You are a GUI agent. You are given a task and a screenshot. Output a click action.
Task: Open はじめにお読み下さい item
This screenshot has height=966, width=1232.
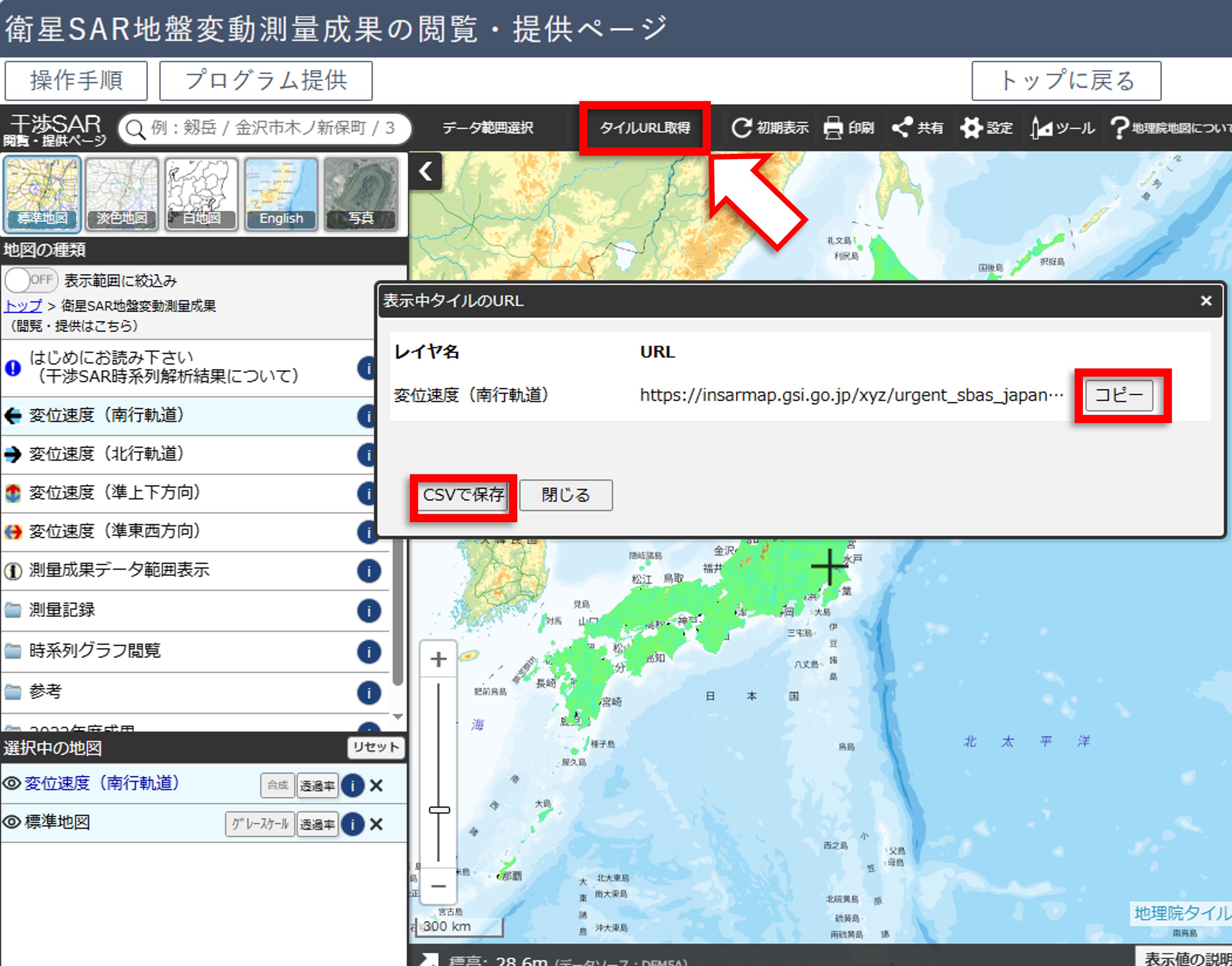(x=164, y=367)
